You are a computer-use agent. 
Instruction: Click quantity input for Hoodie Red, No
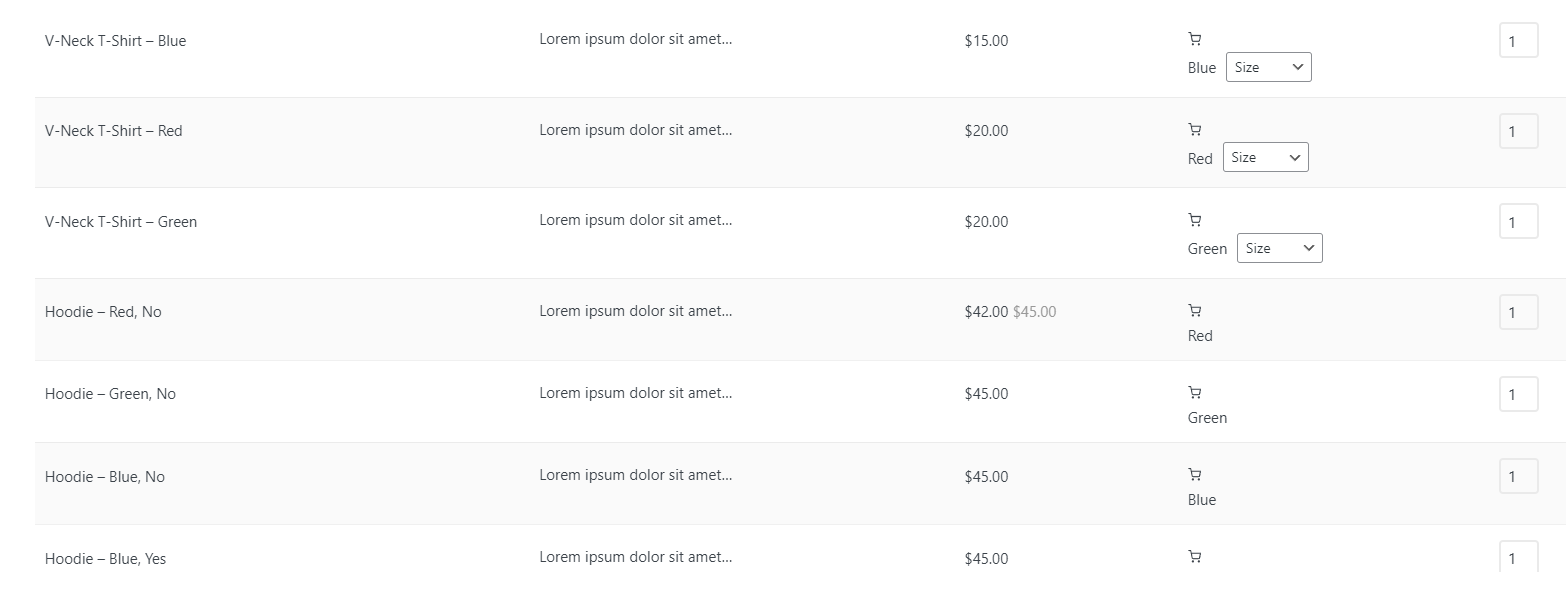1518,312
